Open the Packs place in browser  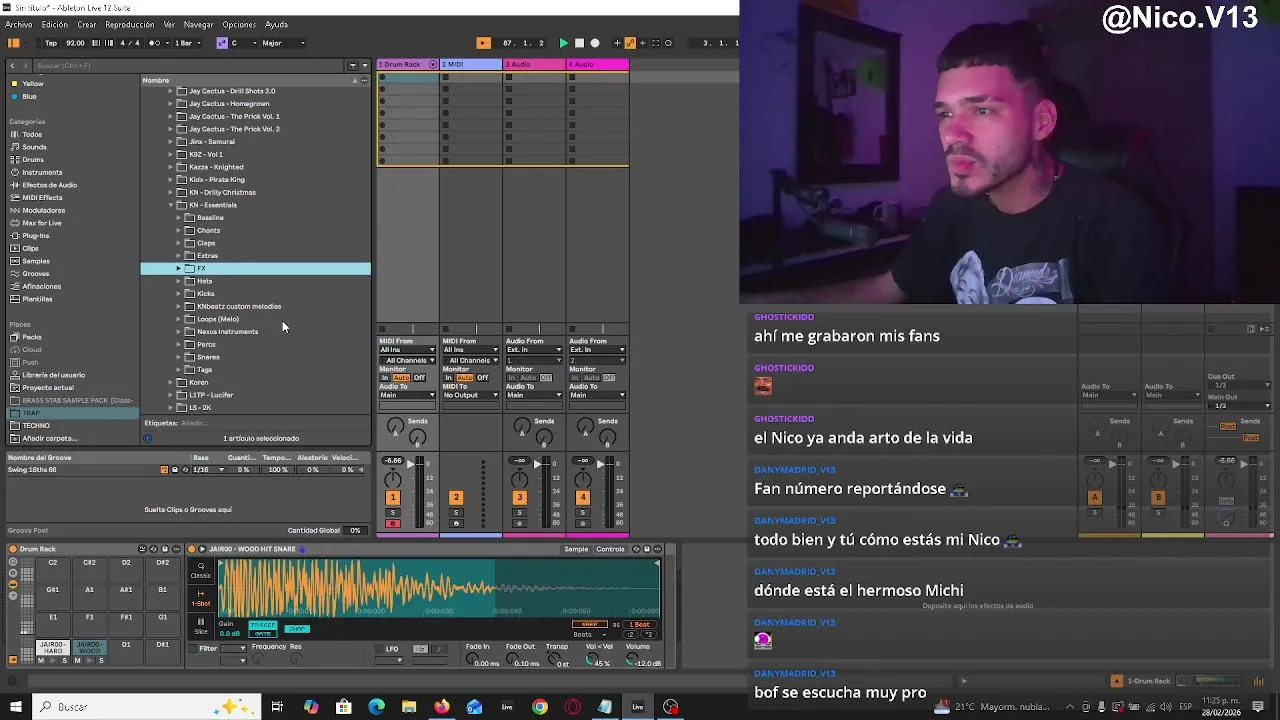32,337
